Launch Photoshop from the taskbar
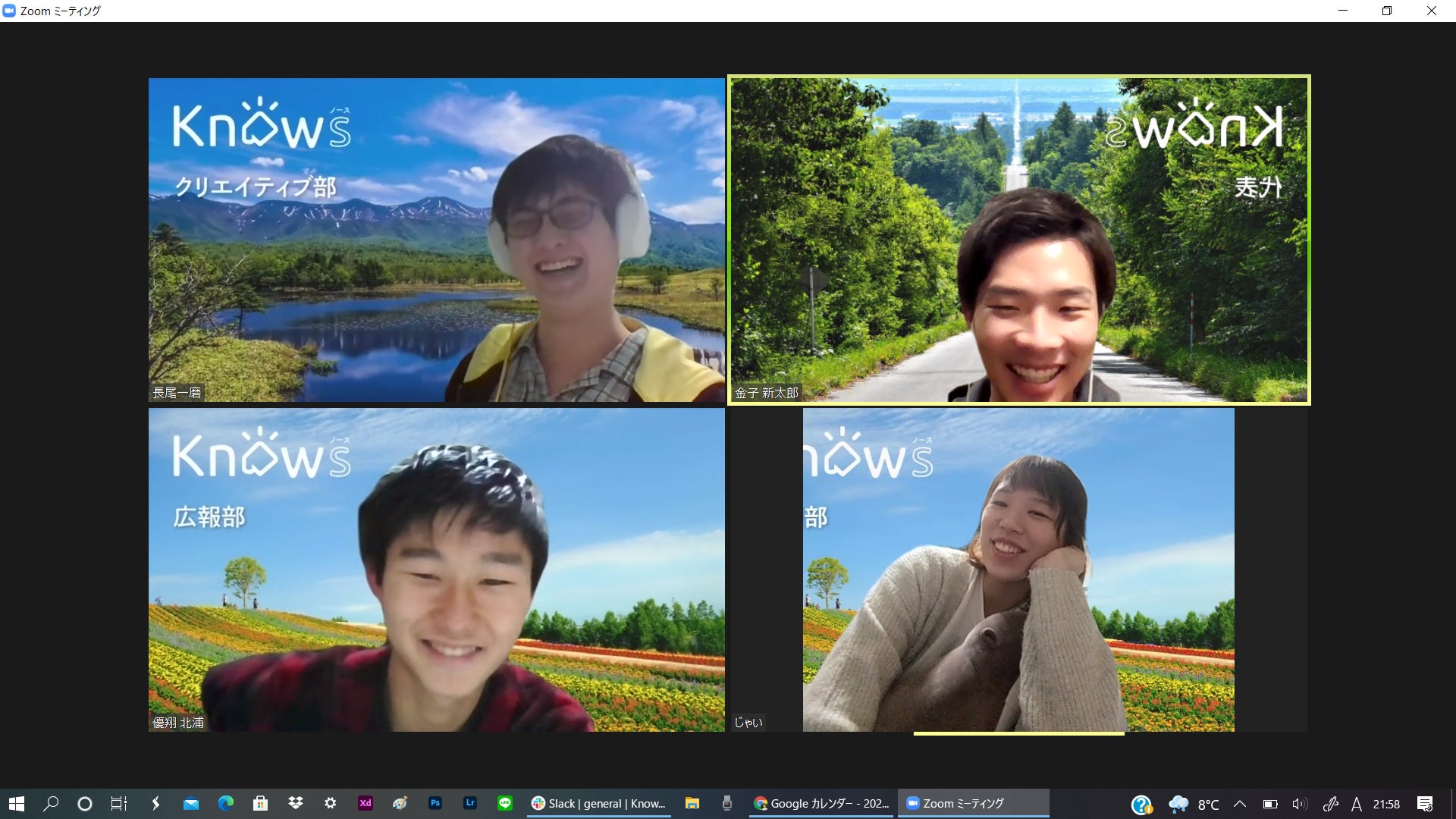Image resolution: width=1456 pixels, height=819 pixels. [x=435, y=803]
